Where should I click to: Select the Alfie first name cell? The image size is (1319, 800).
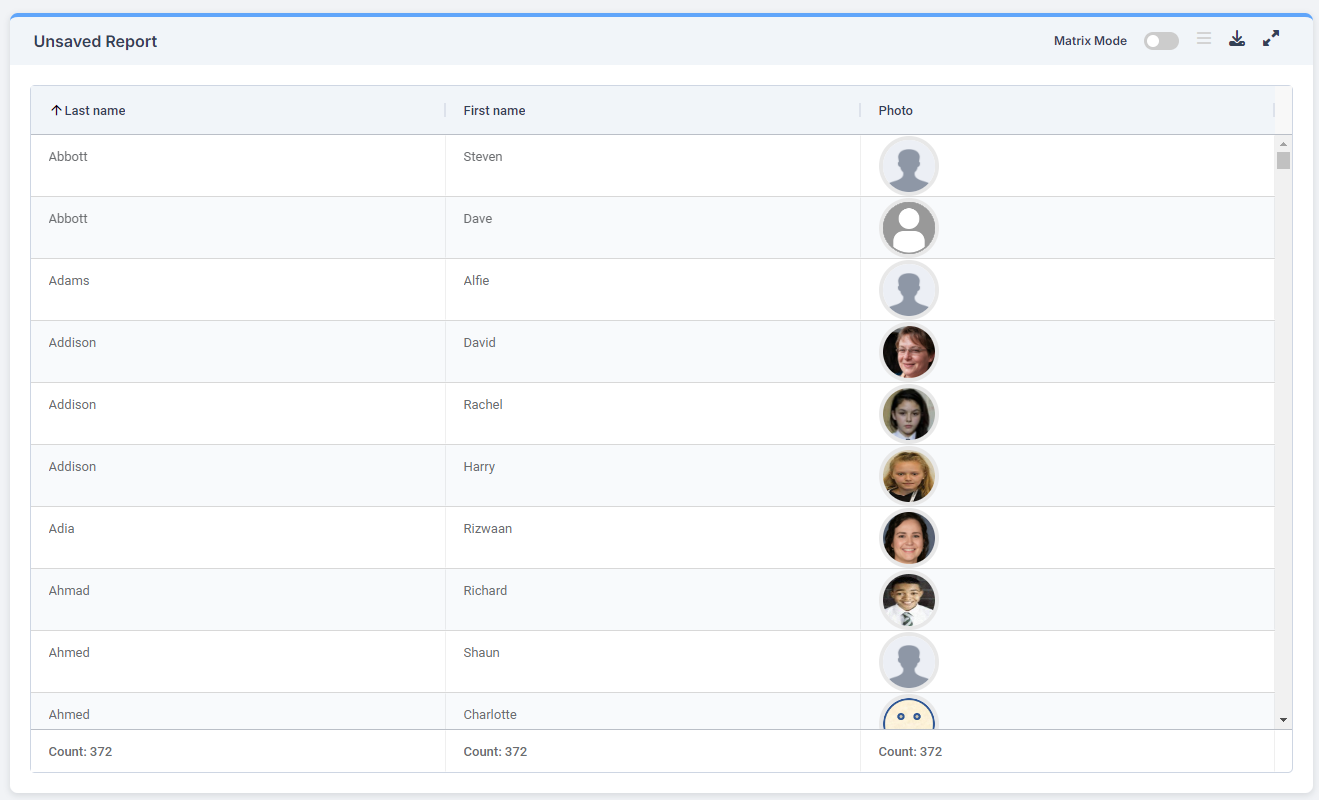476,281
